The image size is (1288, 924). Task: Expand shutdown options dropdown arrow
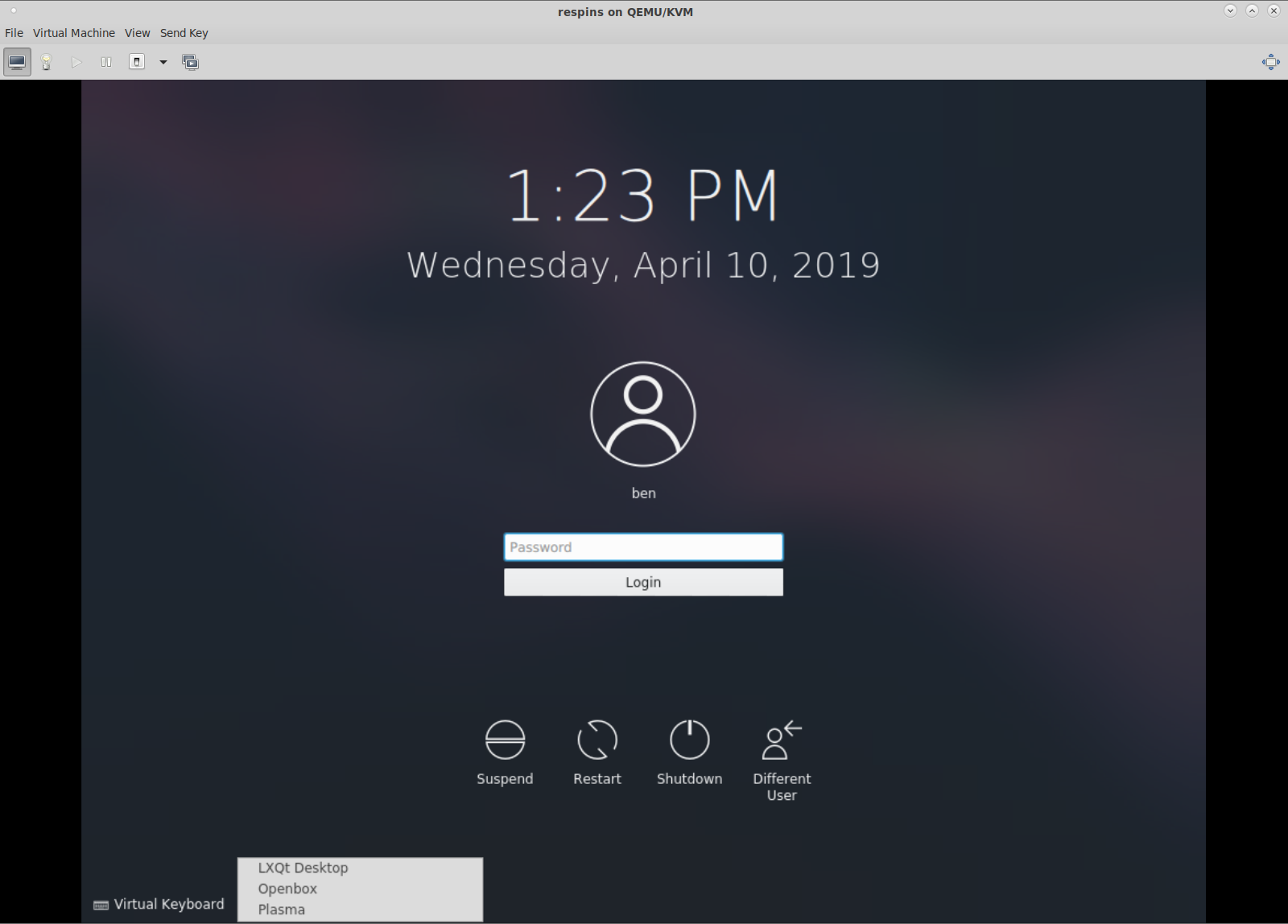163,62
